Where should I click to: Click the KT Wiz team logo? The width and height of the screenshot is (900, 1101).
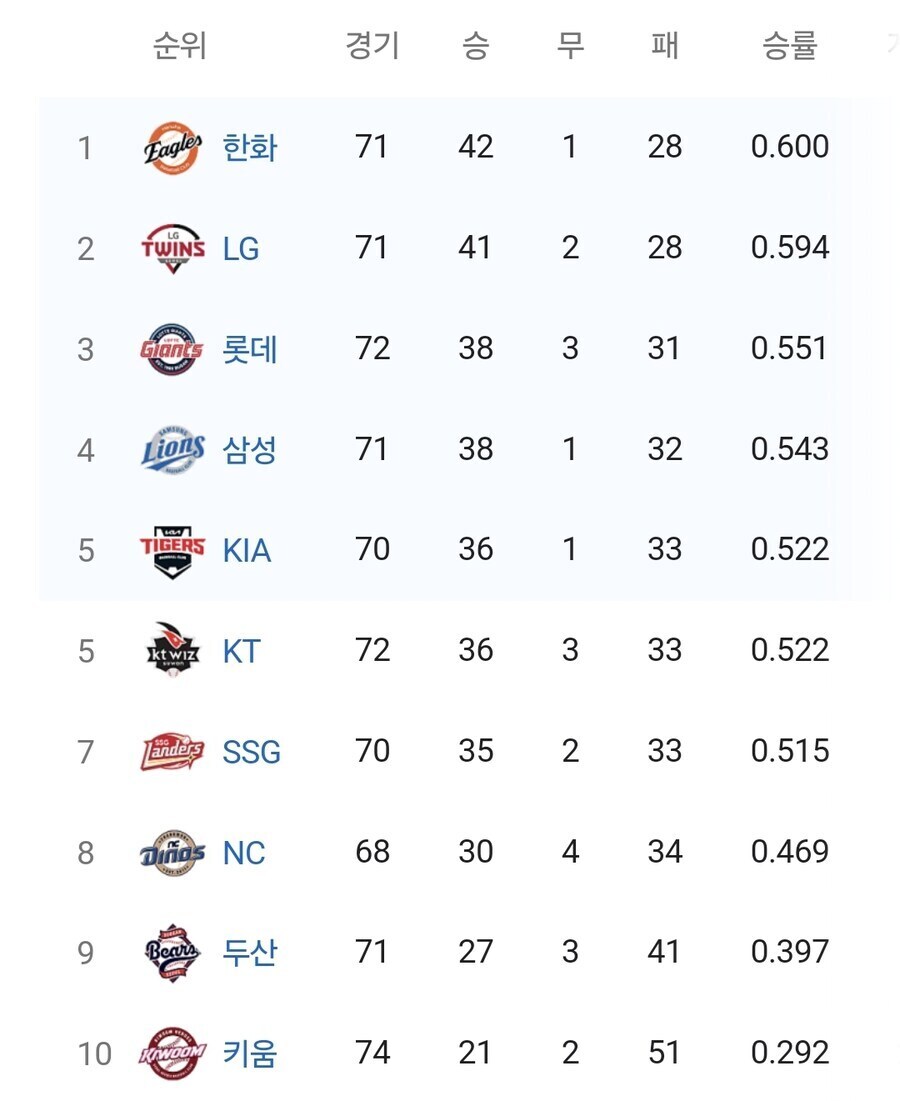tap(172, 651)
